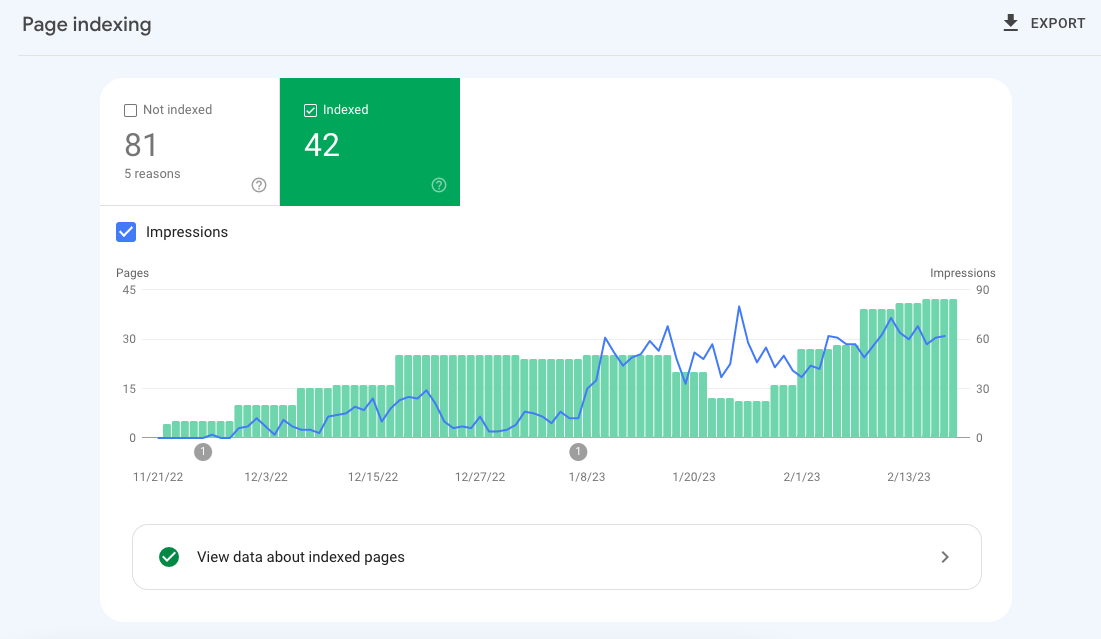This screenshot has height=639, width=1101.
Task: Click annotation marker near 11/21/22
Action: point(203,452)
